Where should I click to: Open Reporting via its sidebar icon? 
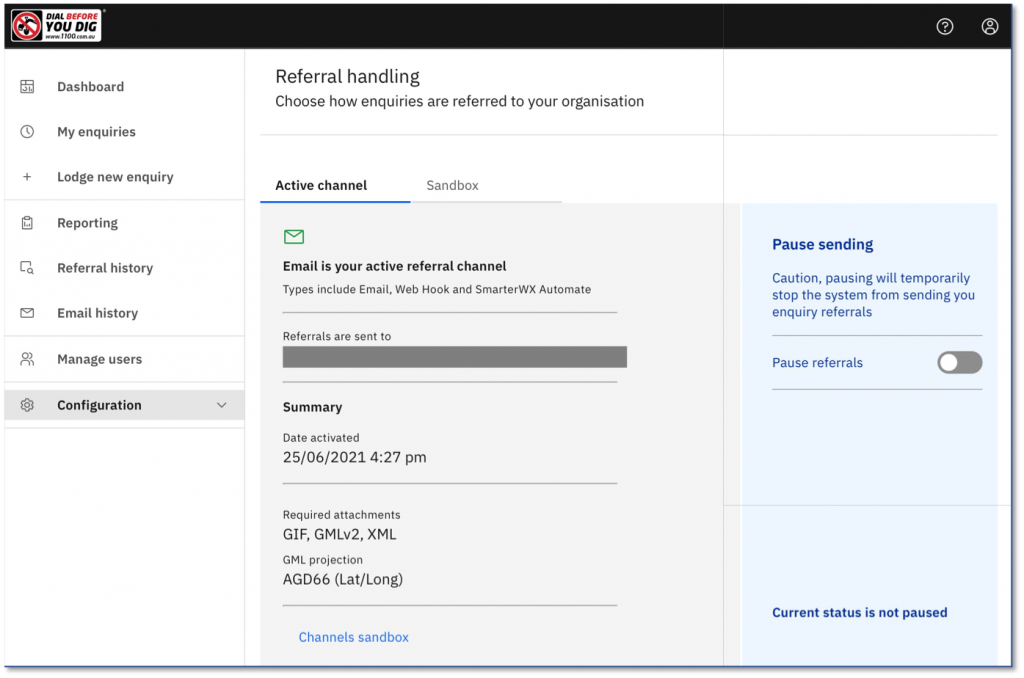28,222
